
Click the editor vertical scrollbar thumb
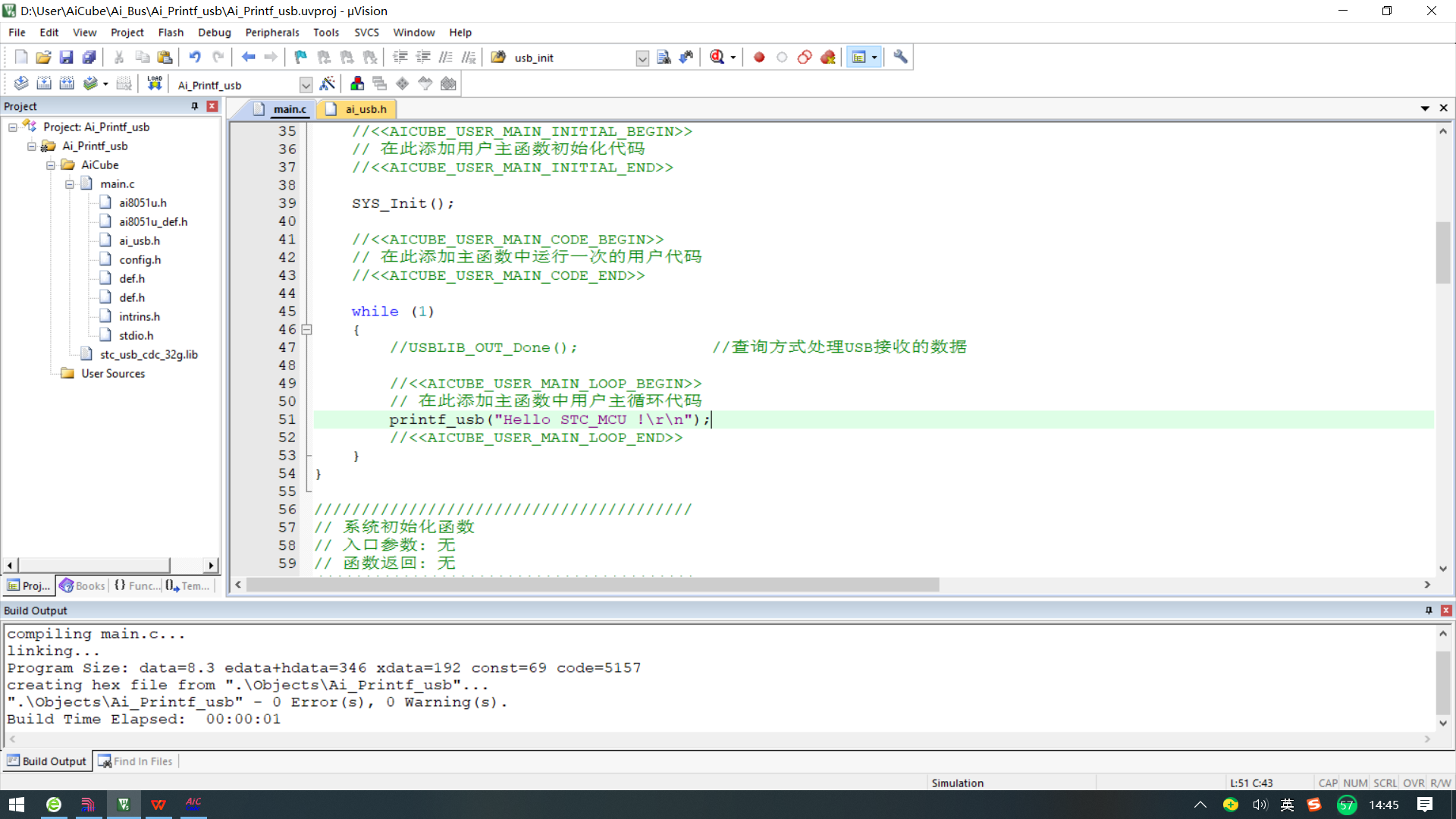coord(1442,253)
